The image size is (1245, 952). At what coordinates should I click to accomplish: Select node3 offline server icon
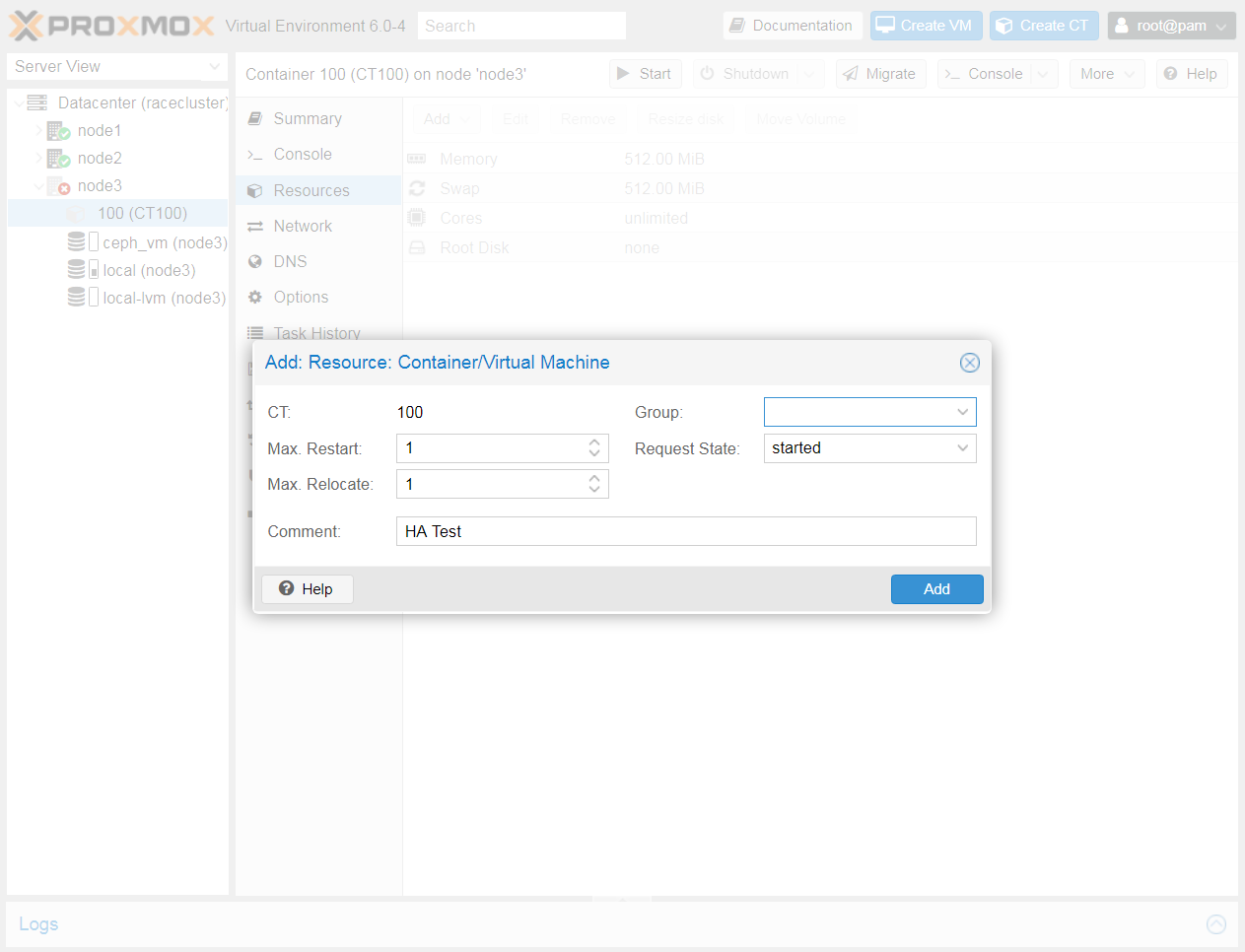[x=58, y=185]
